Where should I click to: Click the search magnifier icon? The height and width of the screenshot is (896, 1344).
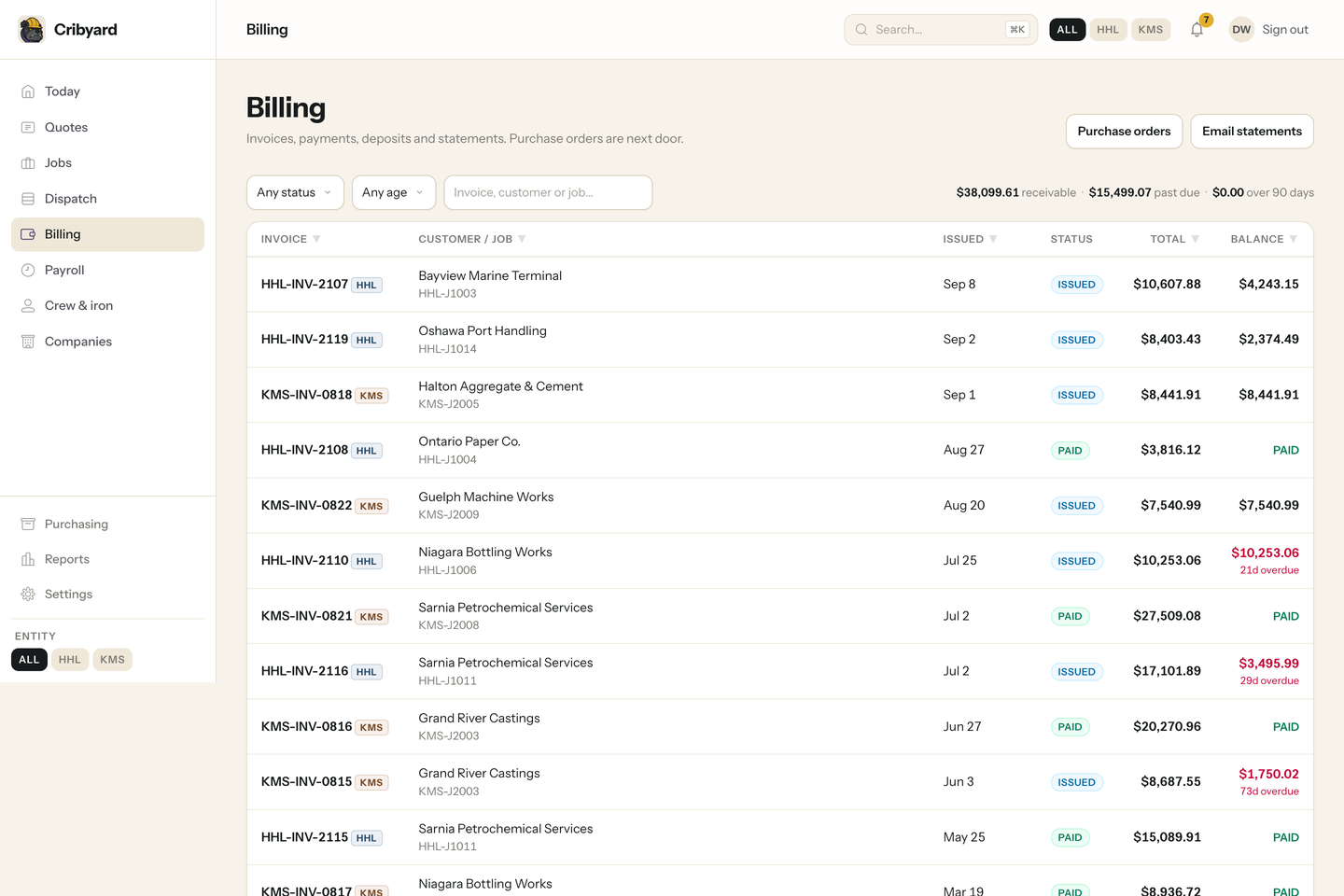861,30
